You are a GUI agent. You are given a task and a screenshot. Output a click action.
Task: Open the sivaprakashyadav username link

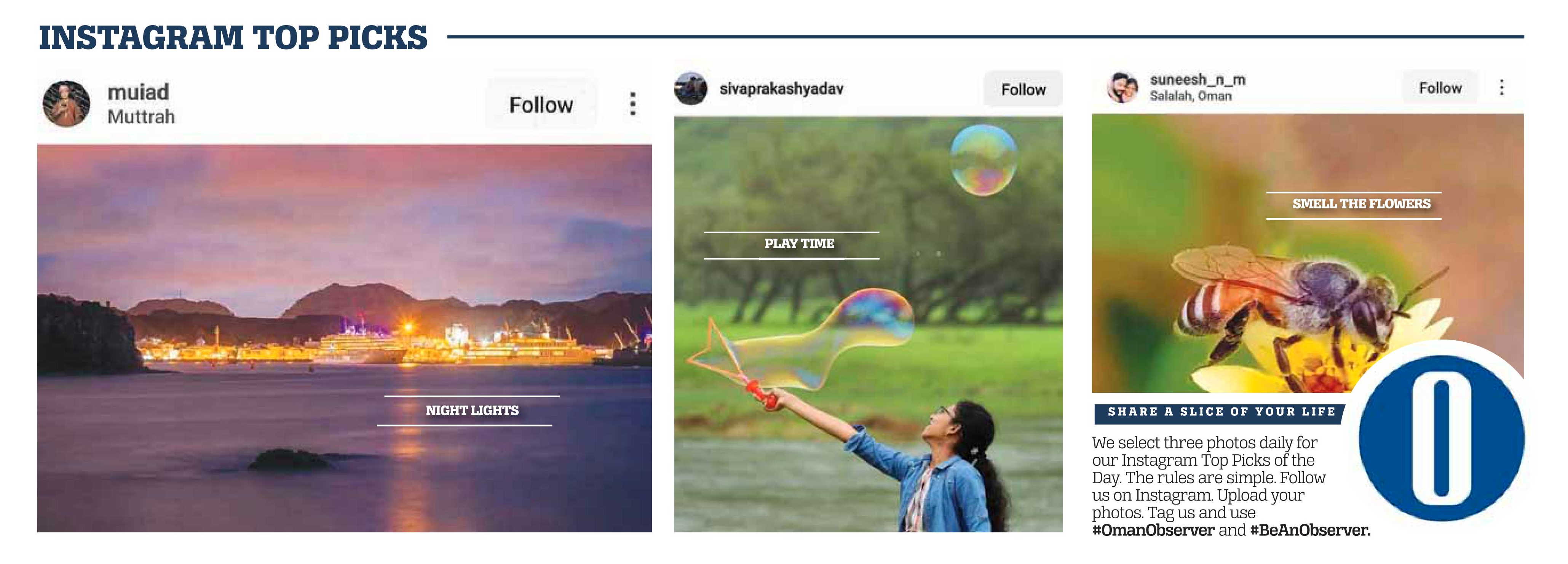pos(782,89)
